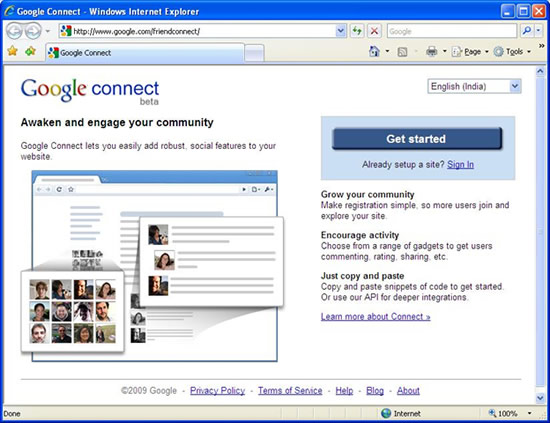Click 'Awaken and engage your community' heading

point(117,122)
